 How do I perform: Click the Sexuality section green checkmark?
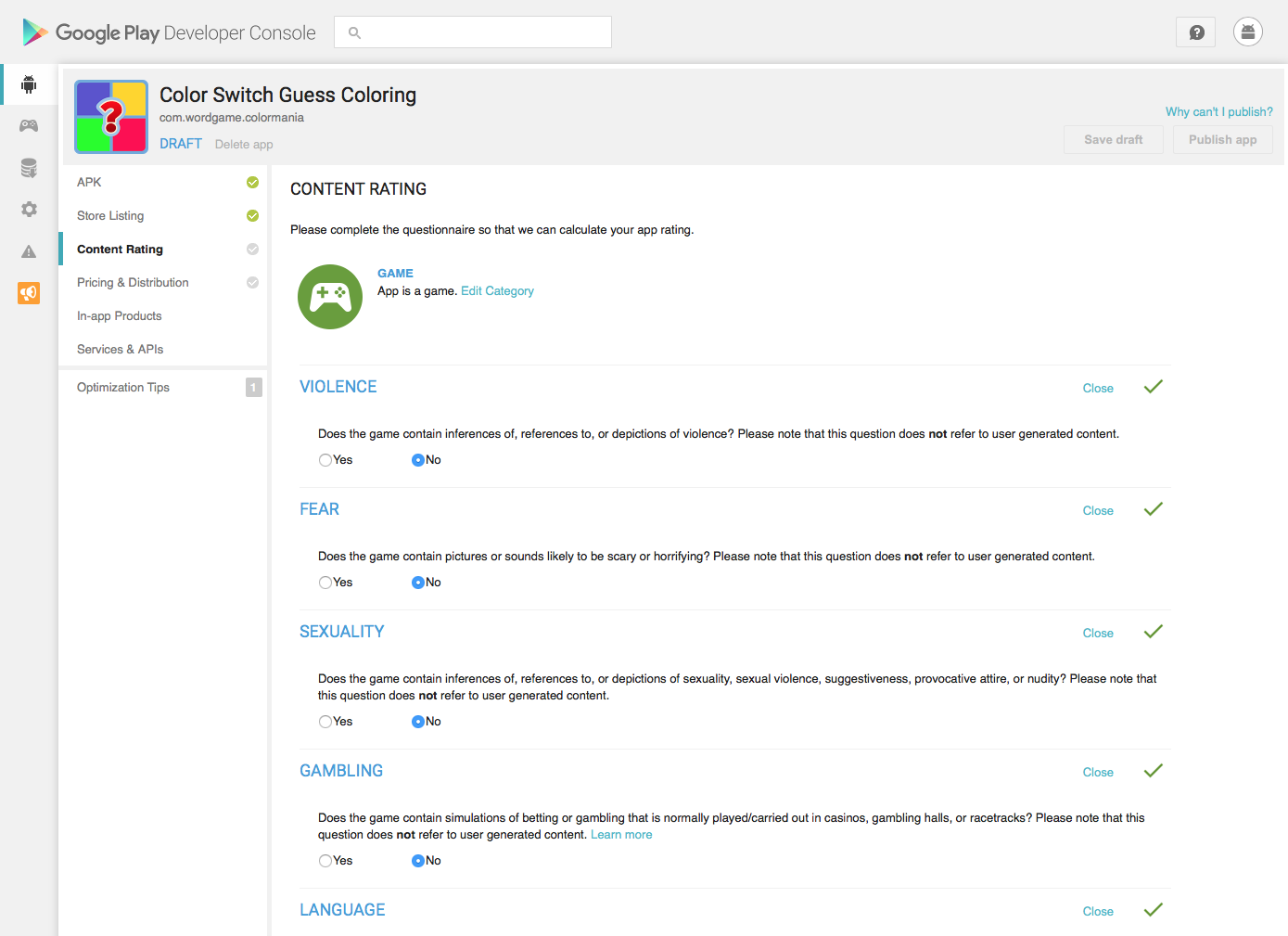(1153, 632)
